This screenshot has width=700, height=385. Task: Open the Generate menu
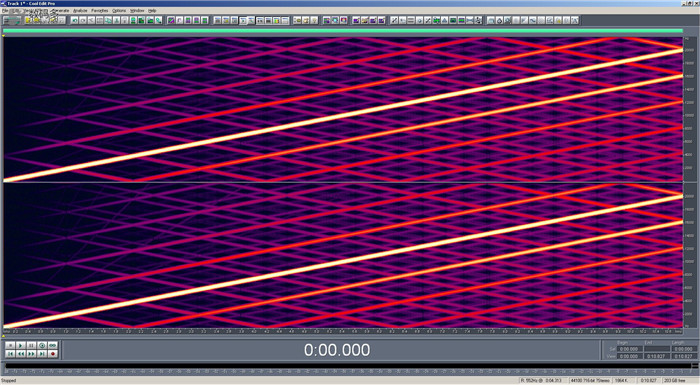click(x=61, y=10)
